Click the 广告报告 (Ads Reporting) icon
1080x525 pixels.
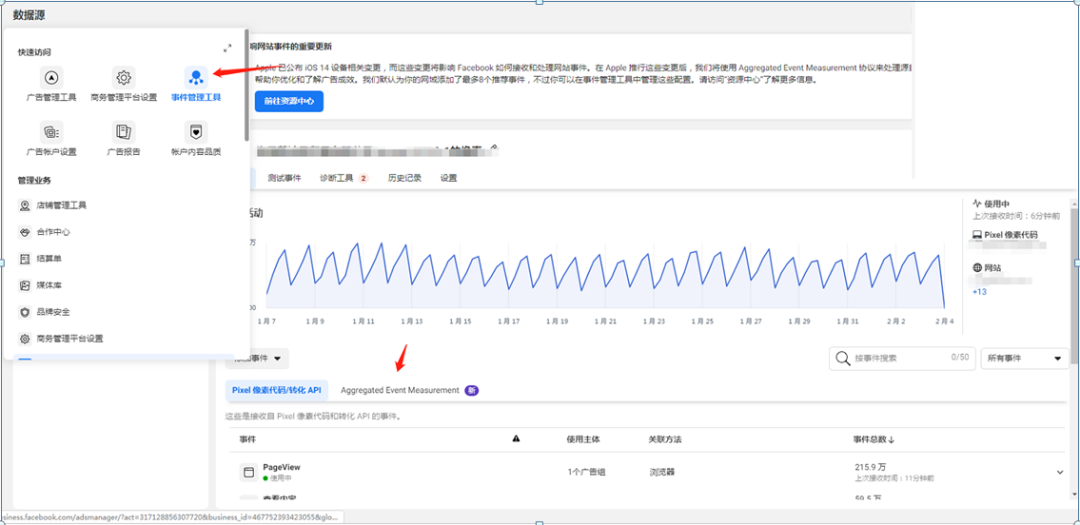[123, 132]
